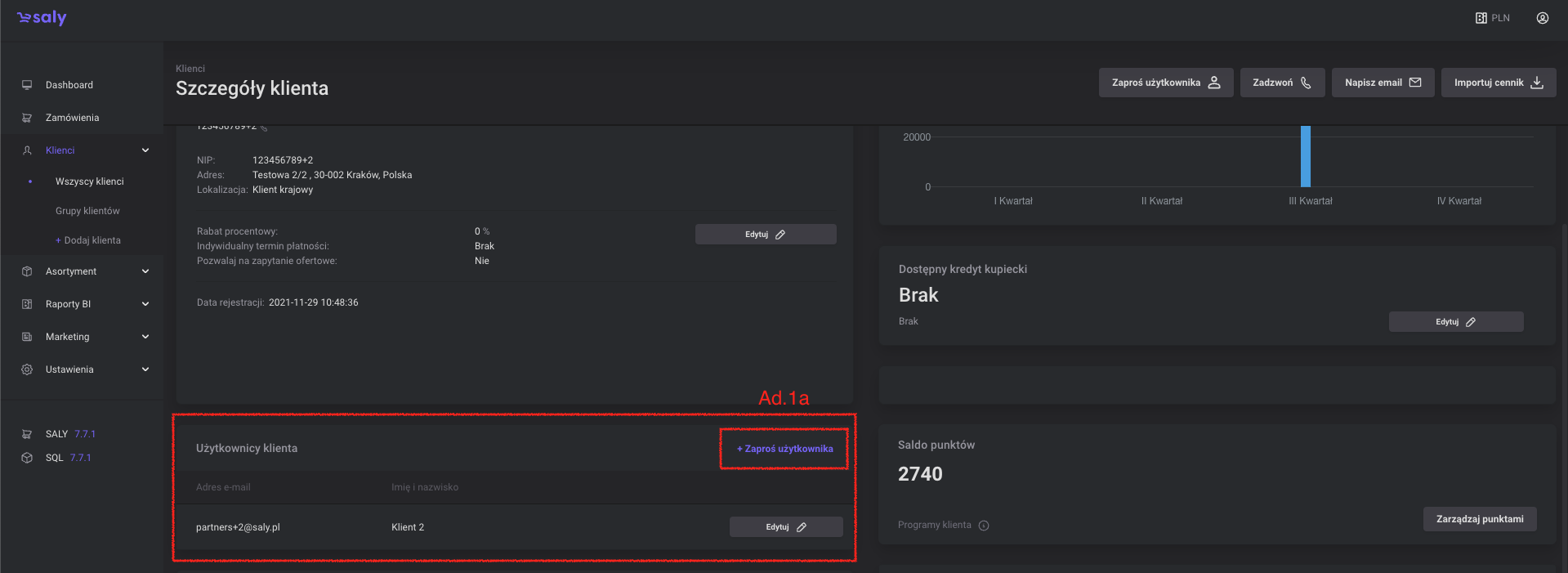Click the blue III Kwartał chart bar

[x=1305, y=157]
